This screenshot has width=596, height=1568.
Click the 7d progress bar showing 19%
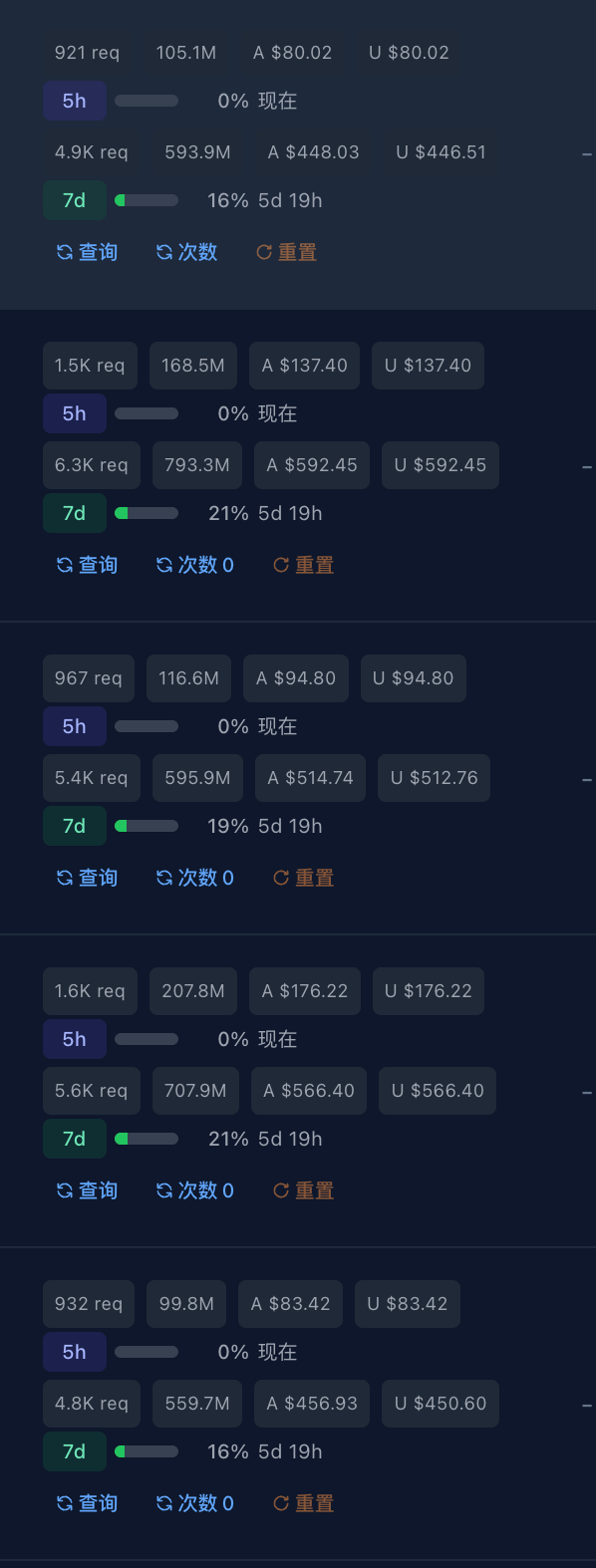(x=147, y=826)
